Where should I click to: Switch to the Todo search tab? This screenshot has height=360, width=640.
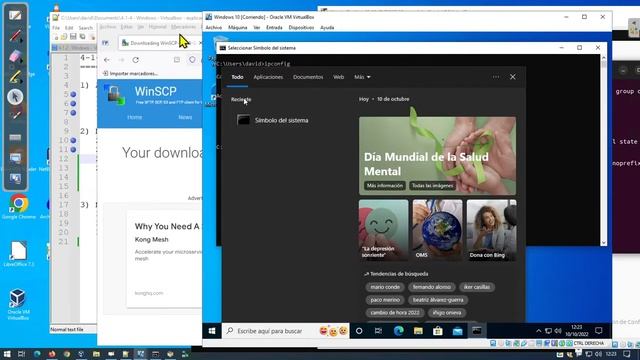tap(237, 77)
